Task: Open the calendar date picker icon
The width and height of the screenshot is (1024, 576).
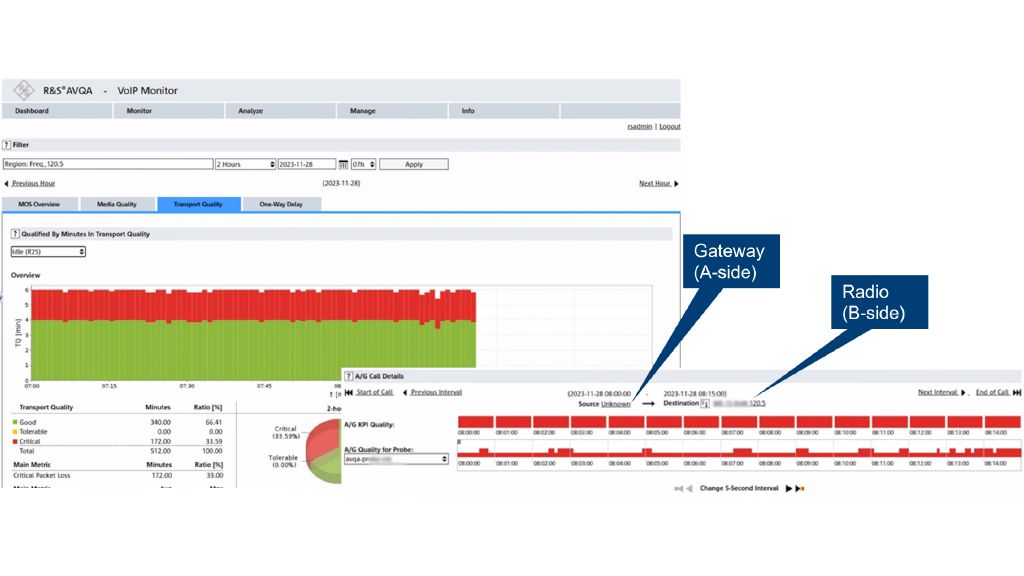Action: pyautogui.click(x=343, y=164)
